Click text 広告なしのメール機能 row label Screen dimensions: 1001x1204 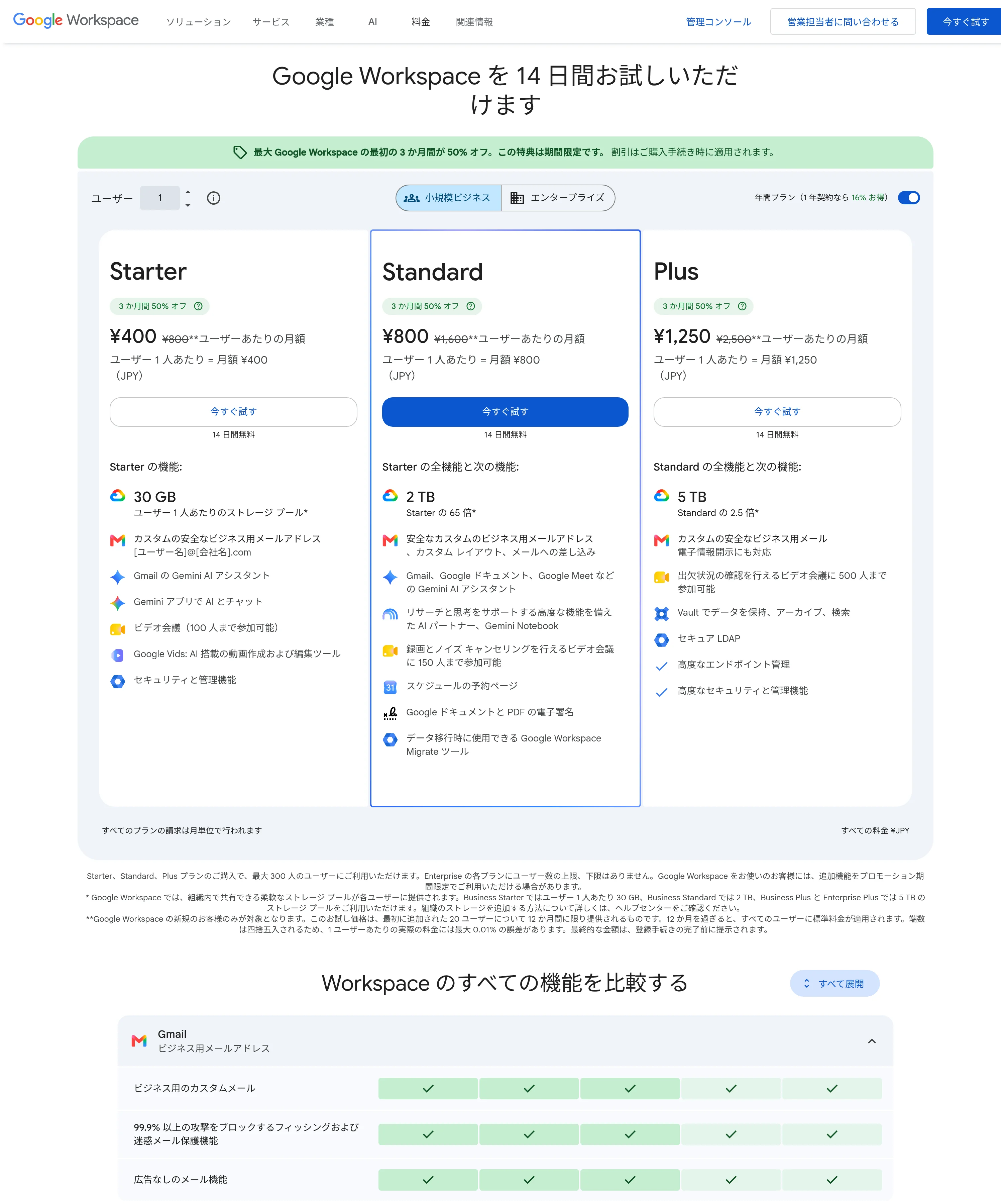point(181,1179)
